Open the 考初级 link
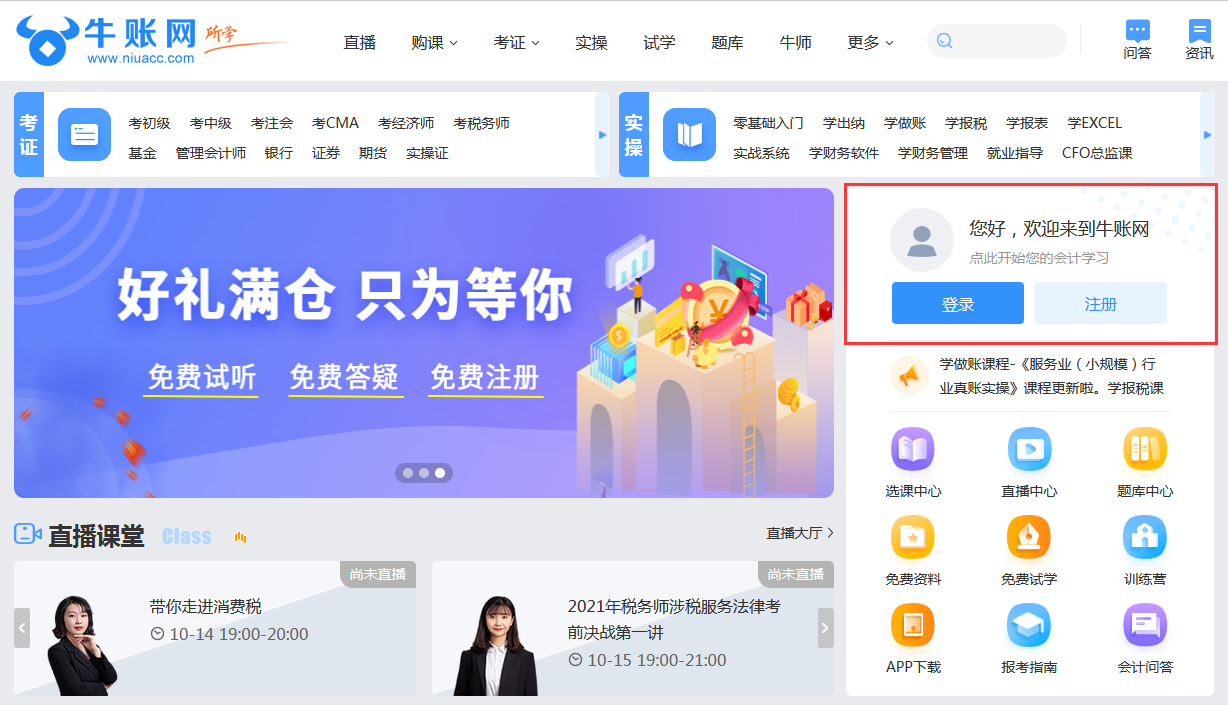The width and height of the screenshot is (1228, 705). coord(149,123)
